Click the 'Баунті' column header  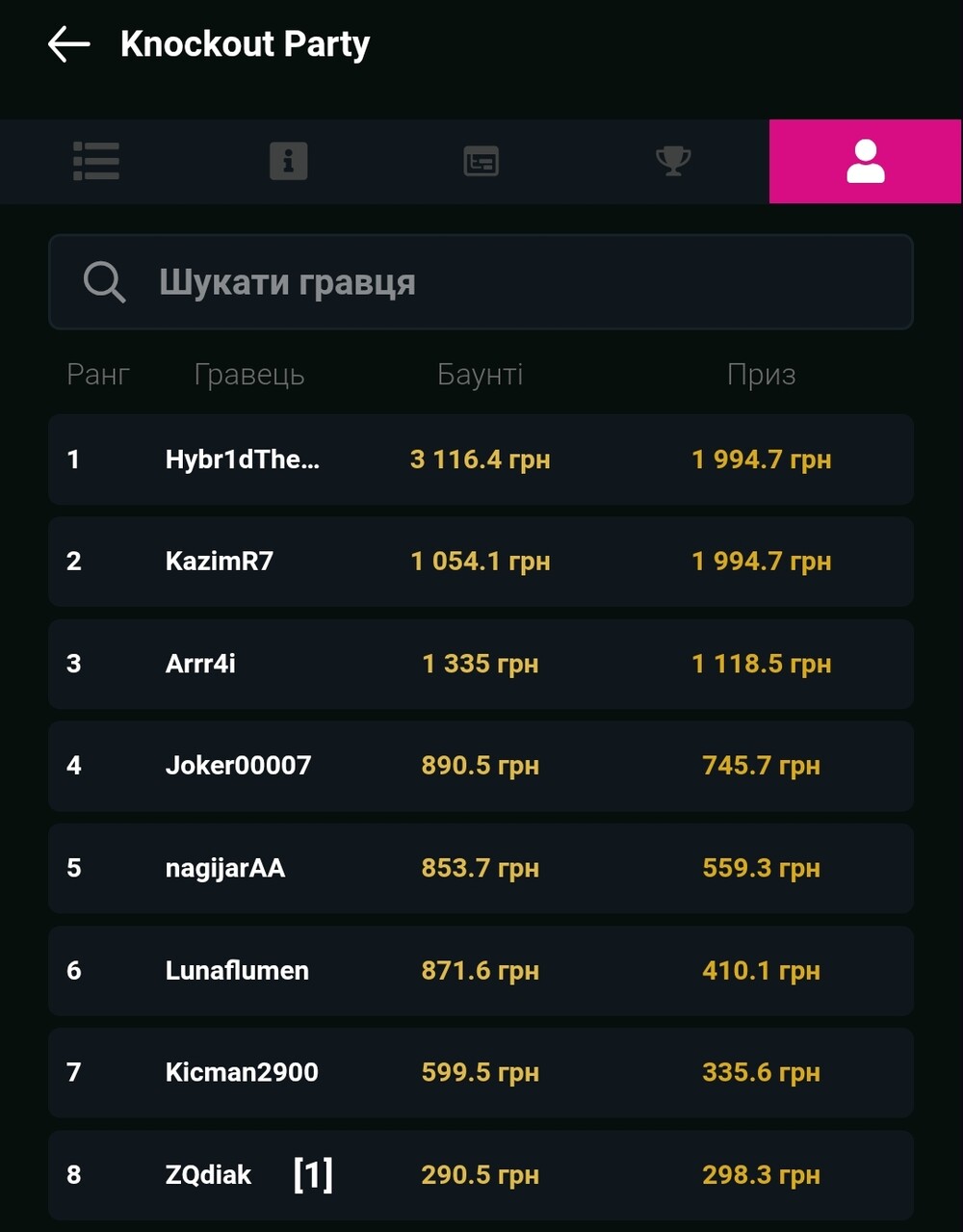pyautogui.click(x=481, y=374)
